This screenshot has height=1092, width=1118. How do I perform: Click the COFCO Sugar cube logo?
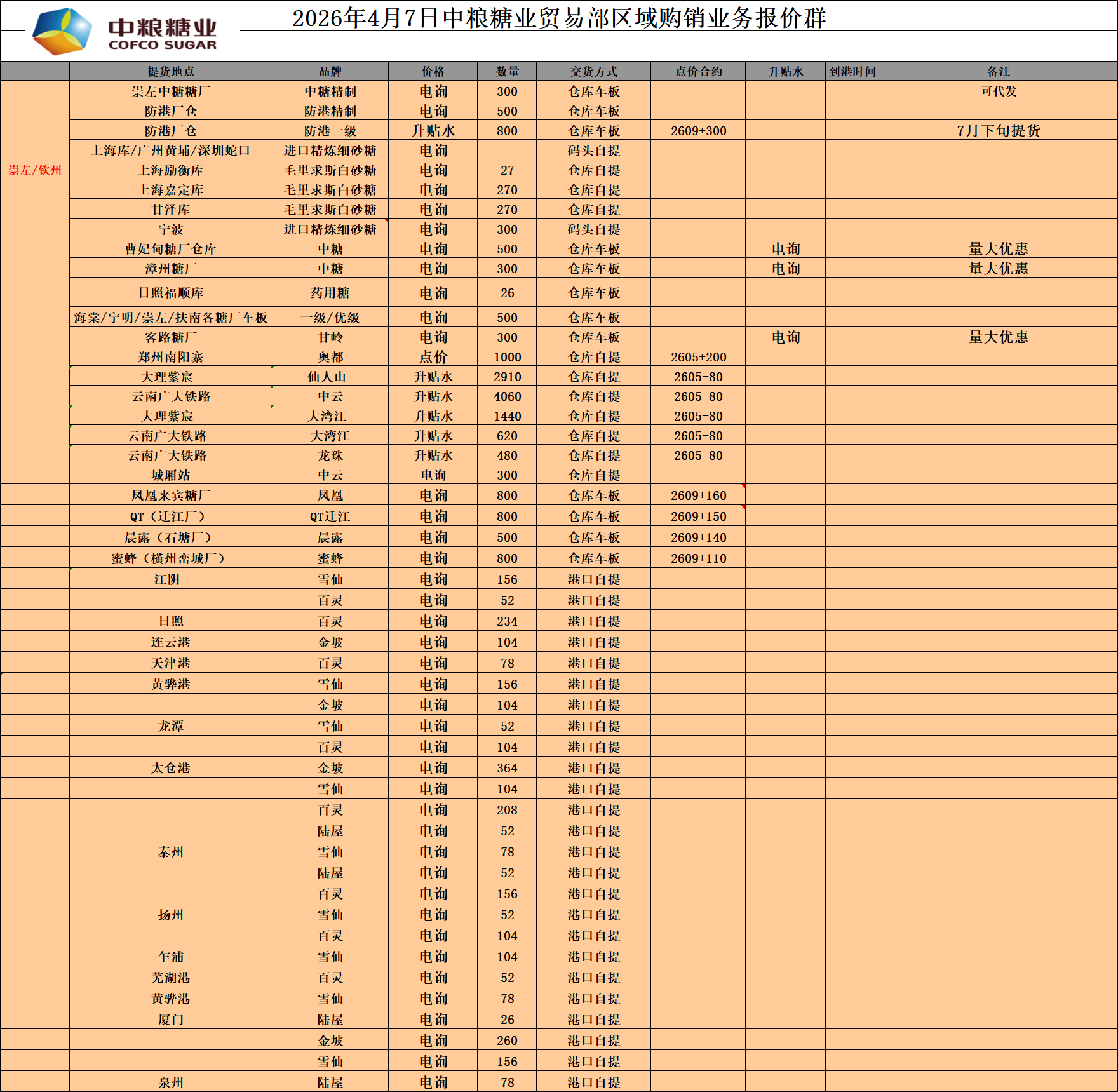click(x=62, y=31)
